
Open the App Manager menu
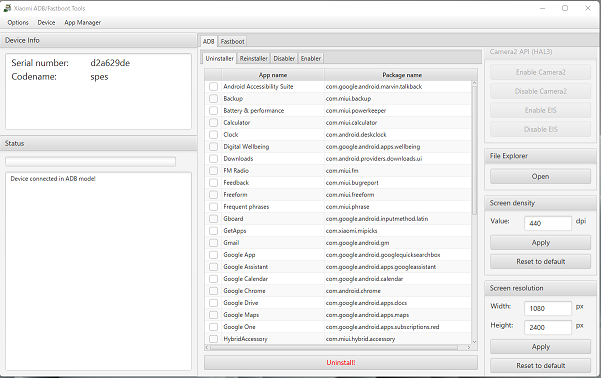click(x=82, y=23)
